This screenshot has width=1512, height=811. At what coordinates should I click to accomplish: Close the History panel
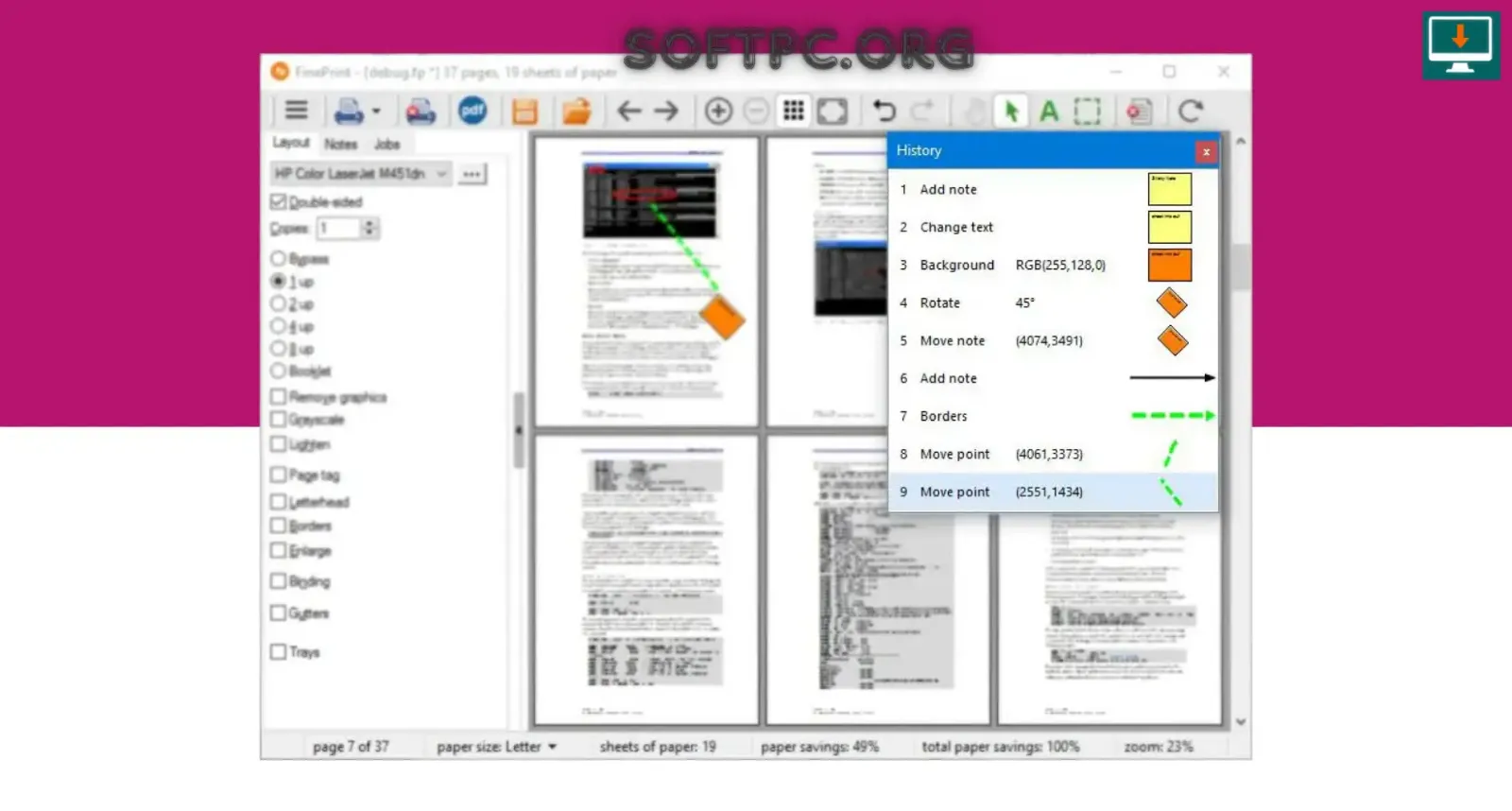(x=1206, y=151)
